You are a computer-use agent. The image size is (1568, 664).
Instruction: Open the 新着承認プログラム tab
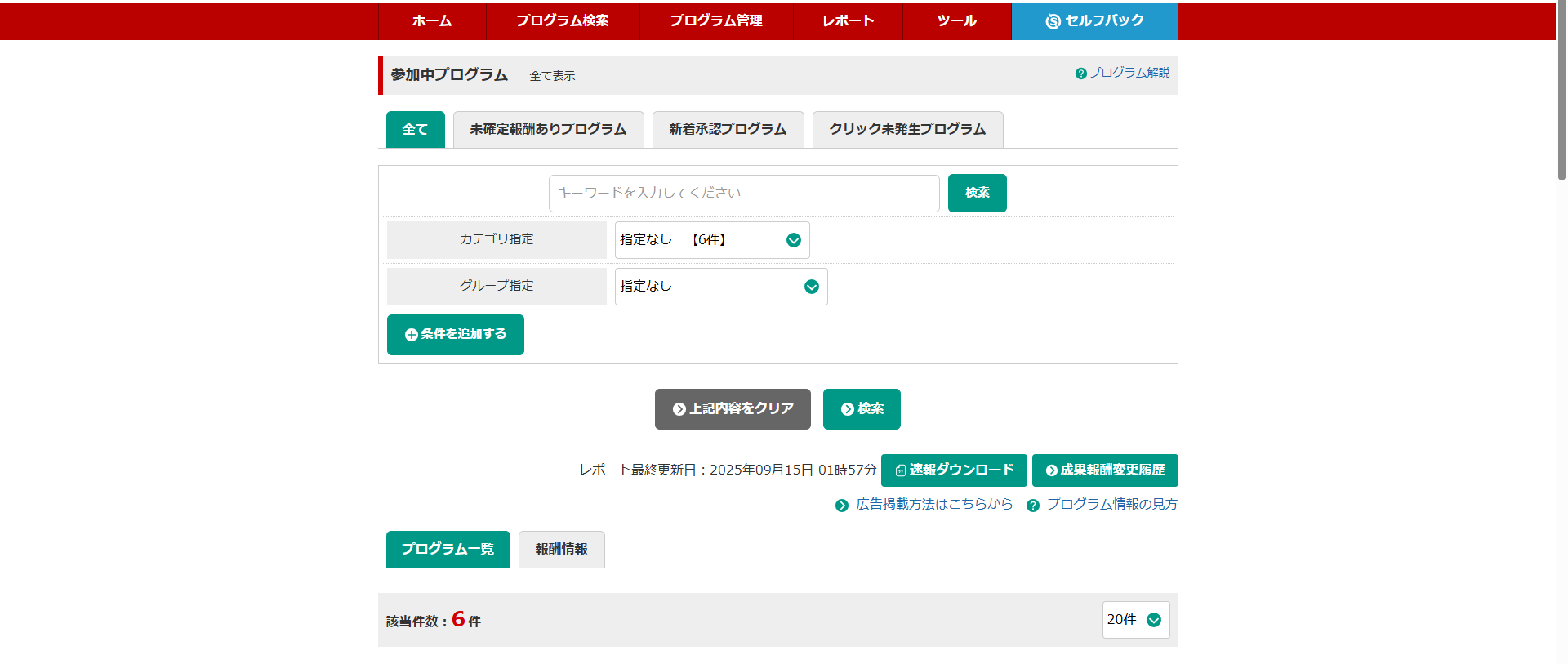728,130
